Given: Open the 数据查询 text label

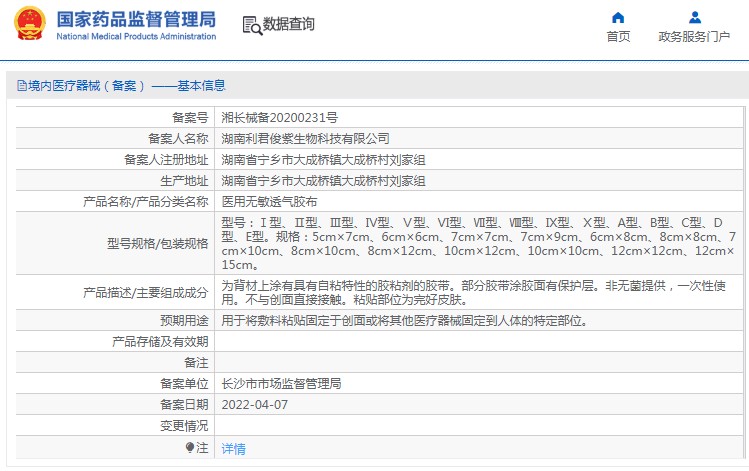Looking at the screenshot, I should click(x=289, y=24).
